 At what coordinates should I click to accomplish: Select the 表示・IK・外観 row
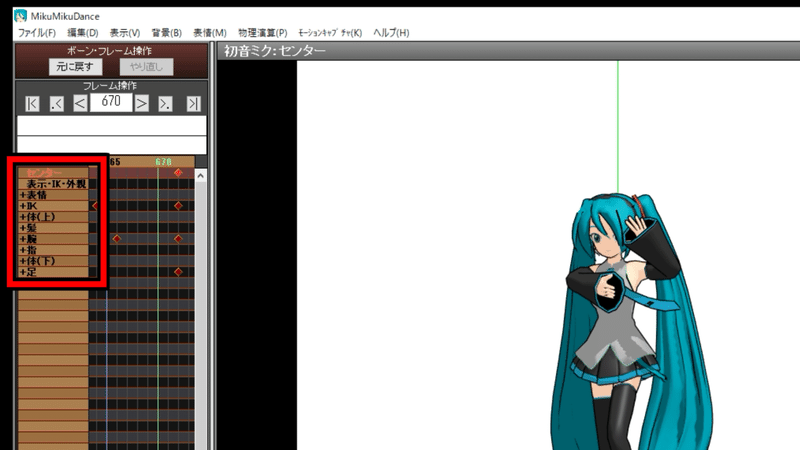click(53, 184)
